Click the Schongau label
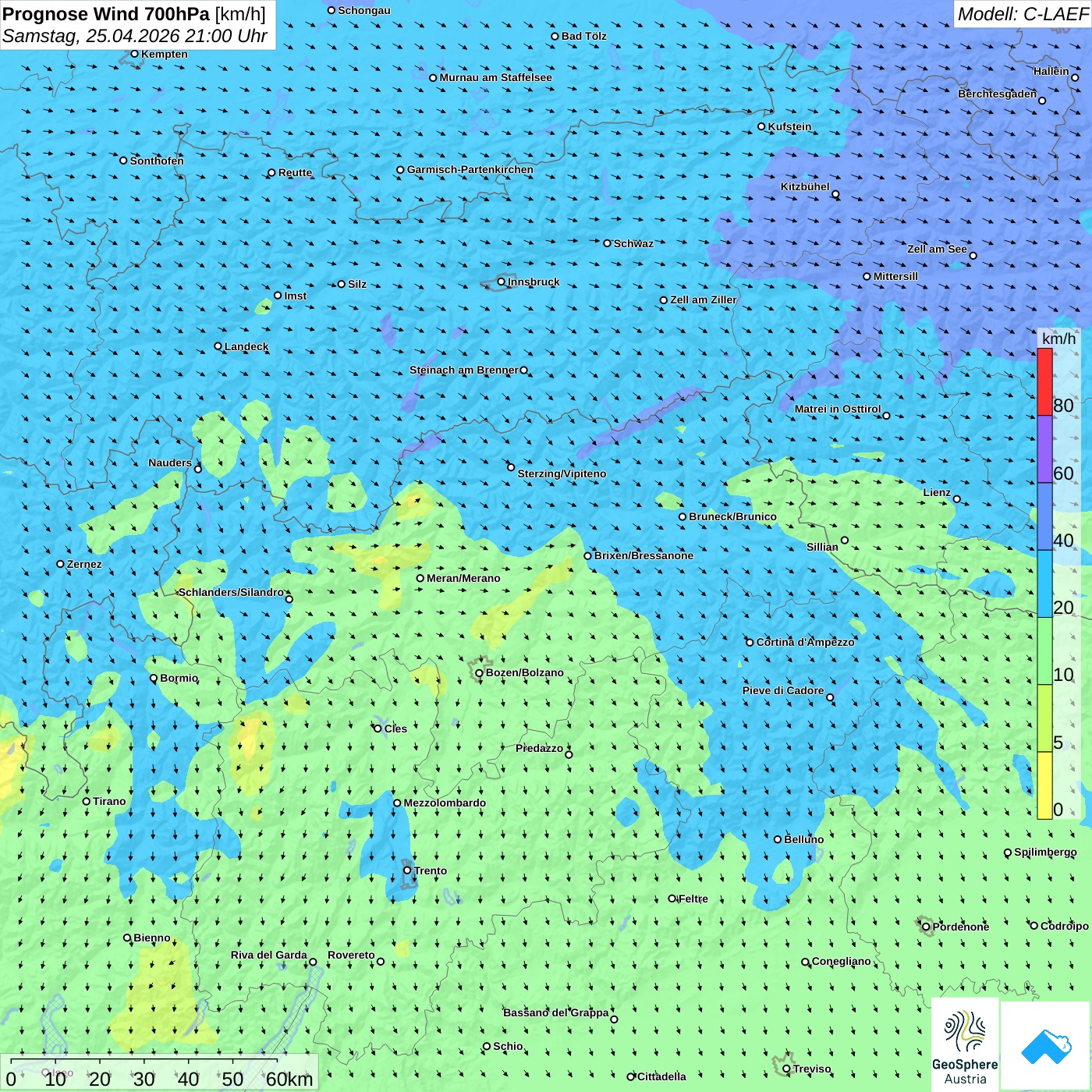 tap(364, 10)
